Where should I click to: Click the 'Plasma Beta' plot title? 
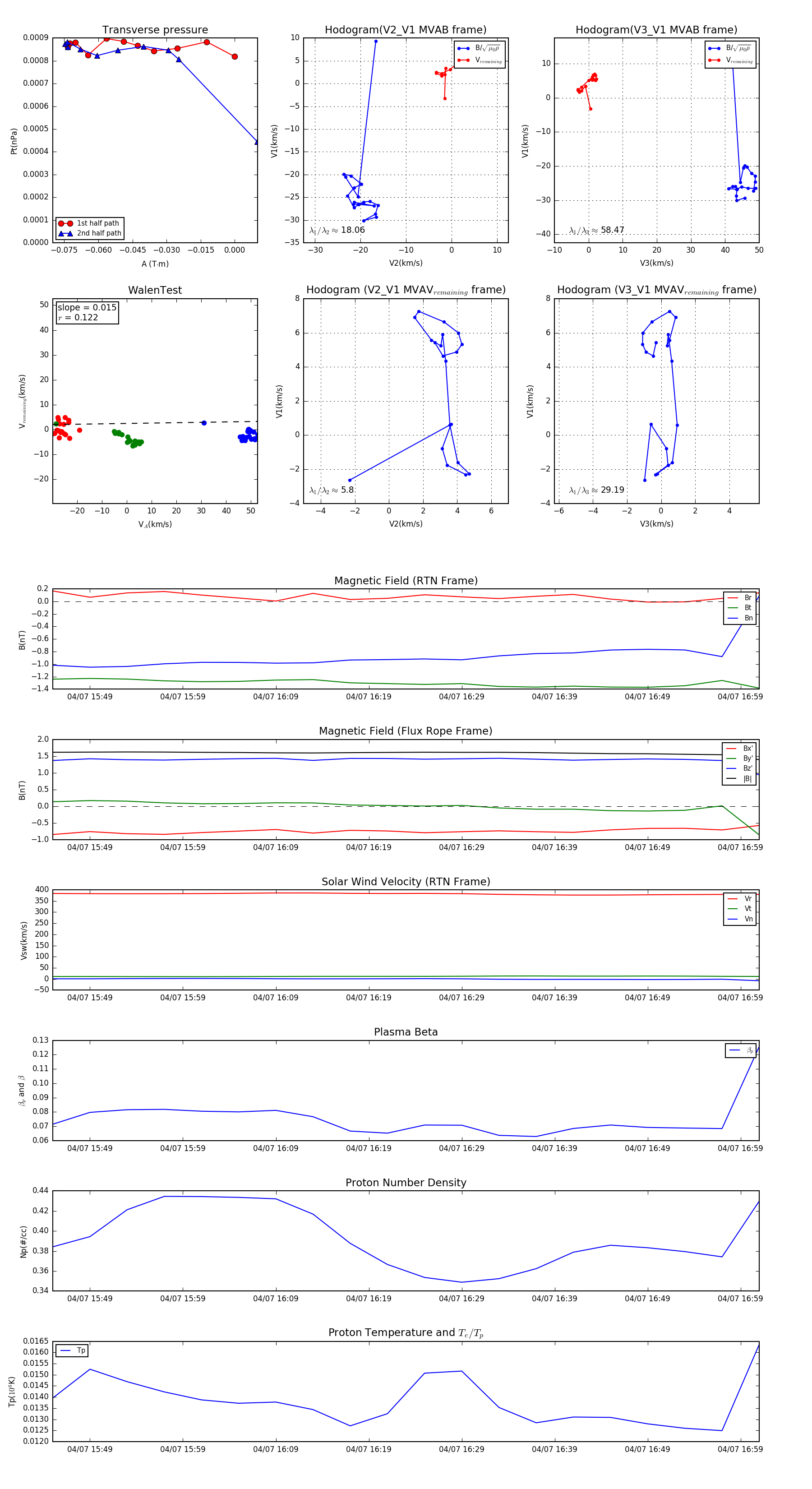pyautogui.click(x=406, y=1032)
